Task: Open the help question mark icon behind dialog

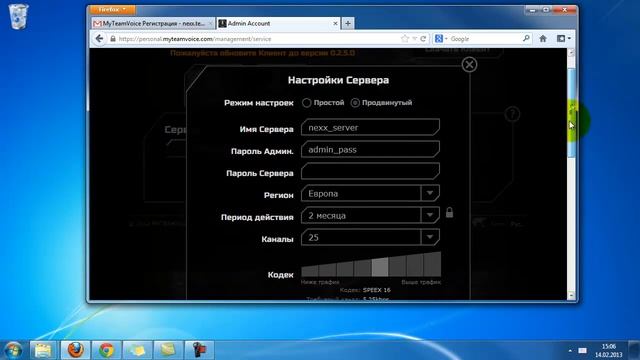Action: click(512, 114)
